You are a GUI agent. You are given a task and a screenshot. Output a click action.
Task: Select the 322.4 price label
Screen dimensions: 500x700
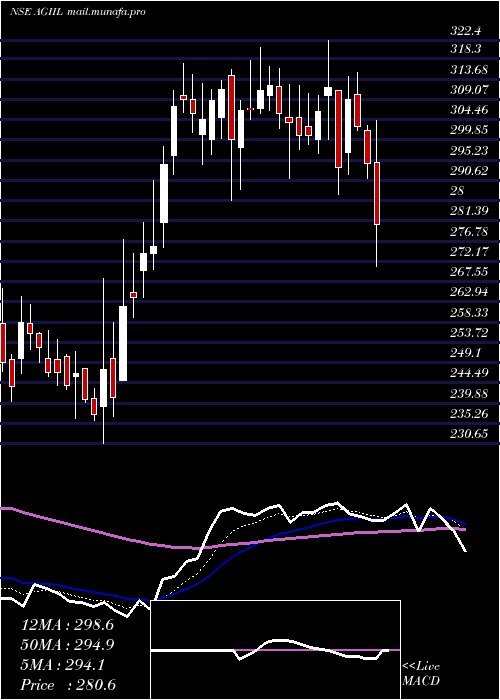pyautogui.click(x=466, y=31)
